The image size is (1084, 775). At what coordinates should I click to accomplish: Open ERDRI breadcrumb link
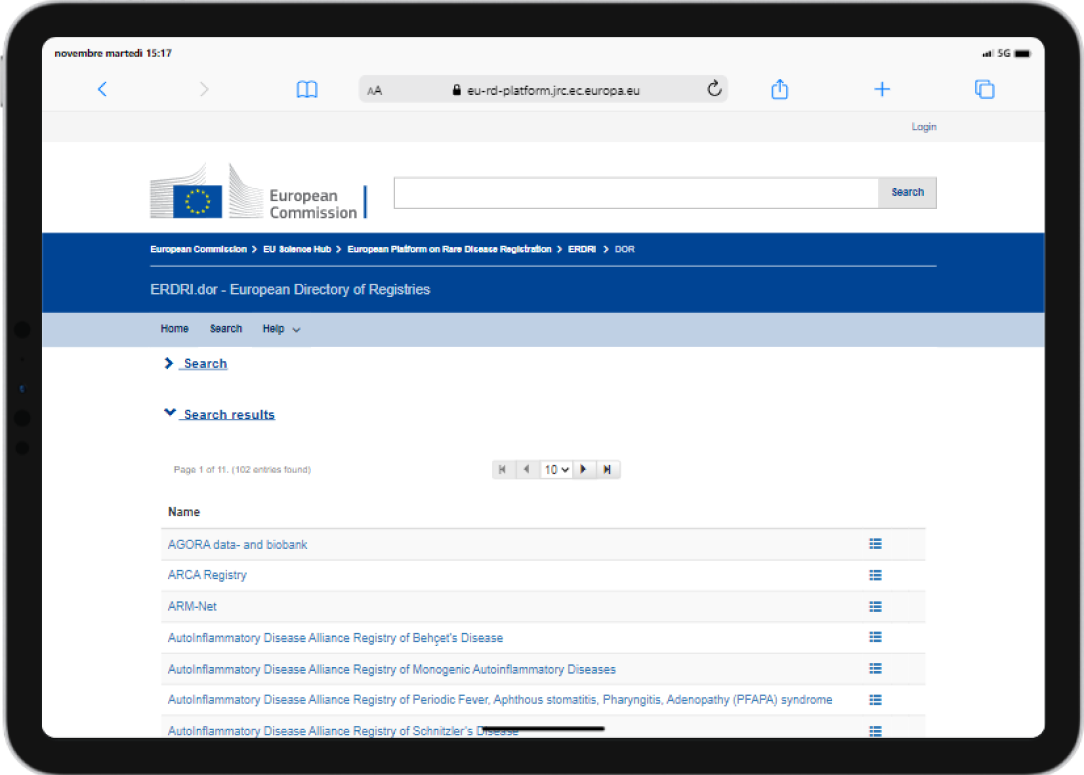[x=581, y=249]
